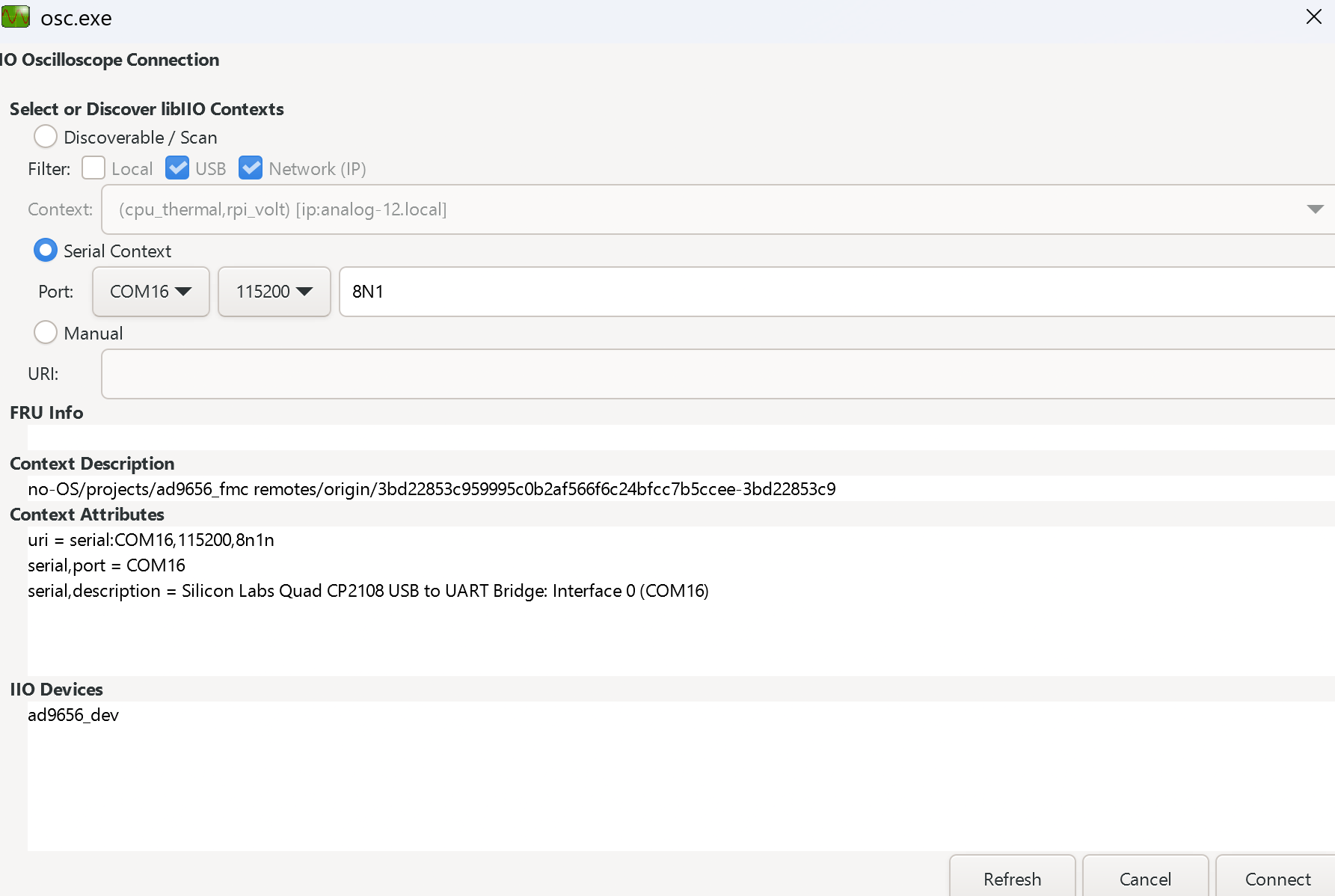
Task: Click the osc.exe oscilloscope app icon
Action: click(15, 16)
